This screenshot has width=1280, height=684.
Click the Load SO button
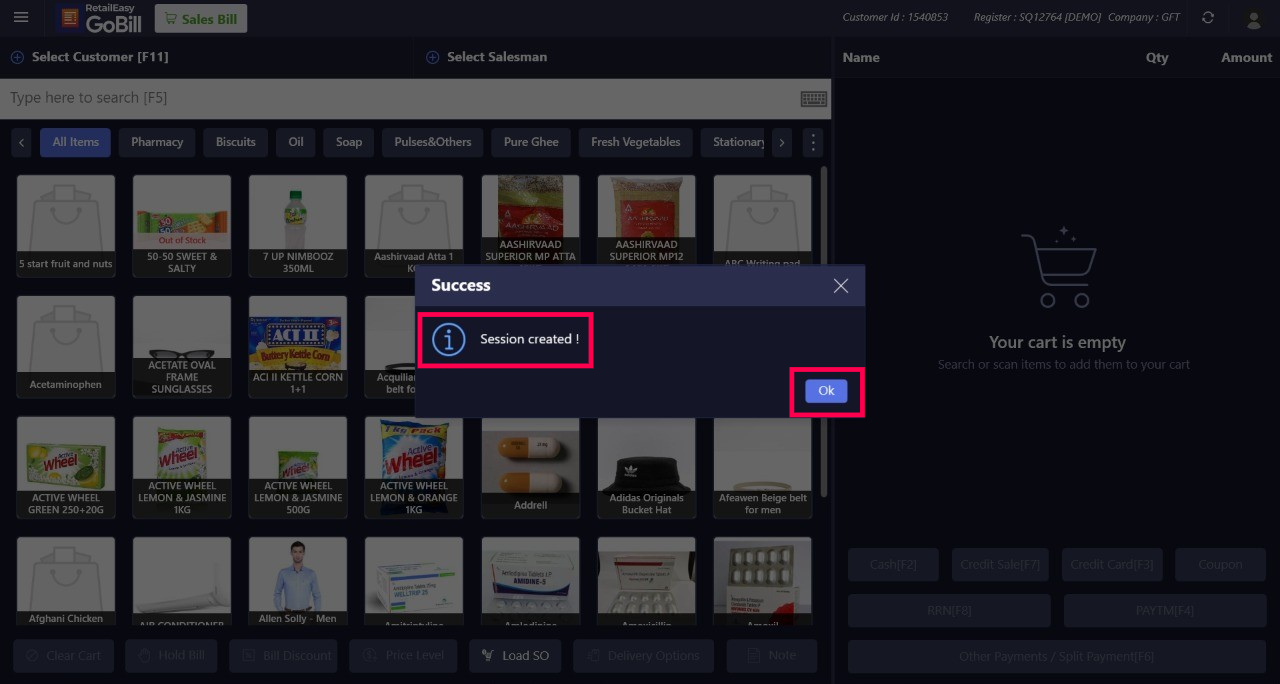pyautogui.click(x=515, y=656)
